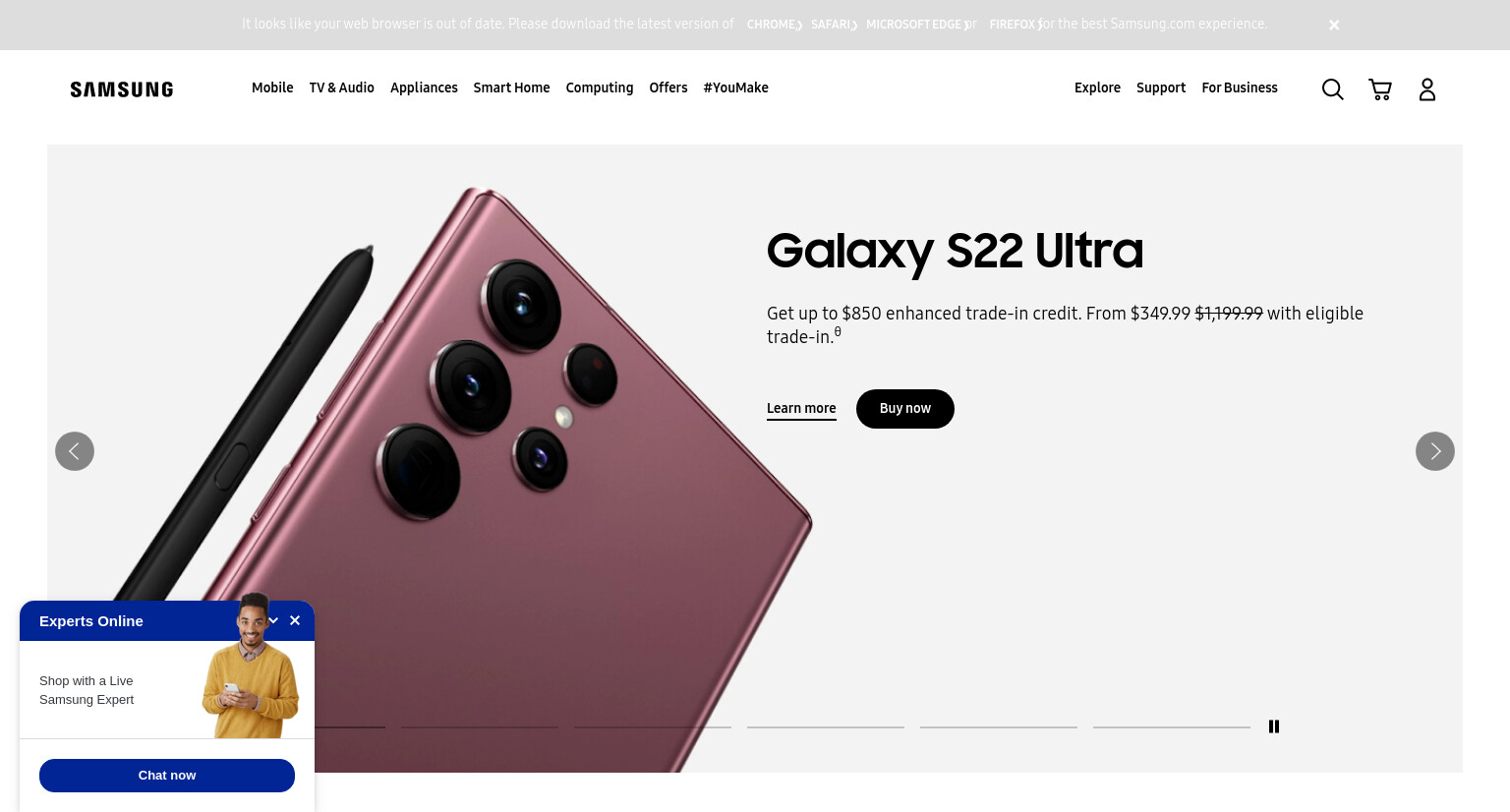
Task: Open the user account icon
Action: point(1427,89)
